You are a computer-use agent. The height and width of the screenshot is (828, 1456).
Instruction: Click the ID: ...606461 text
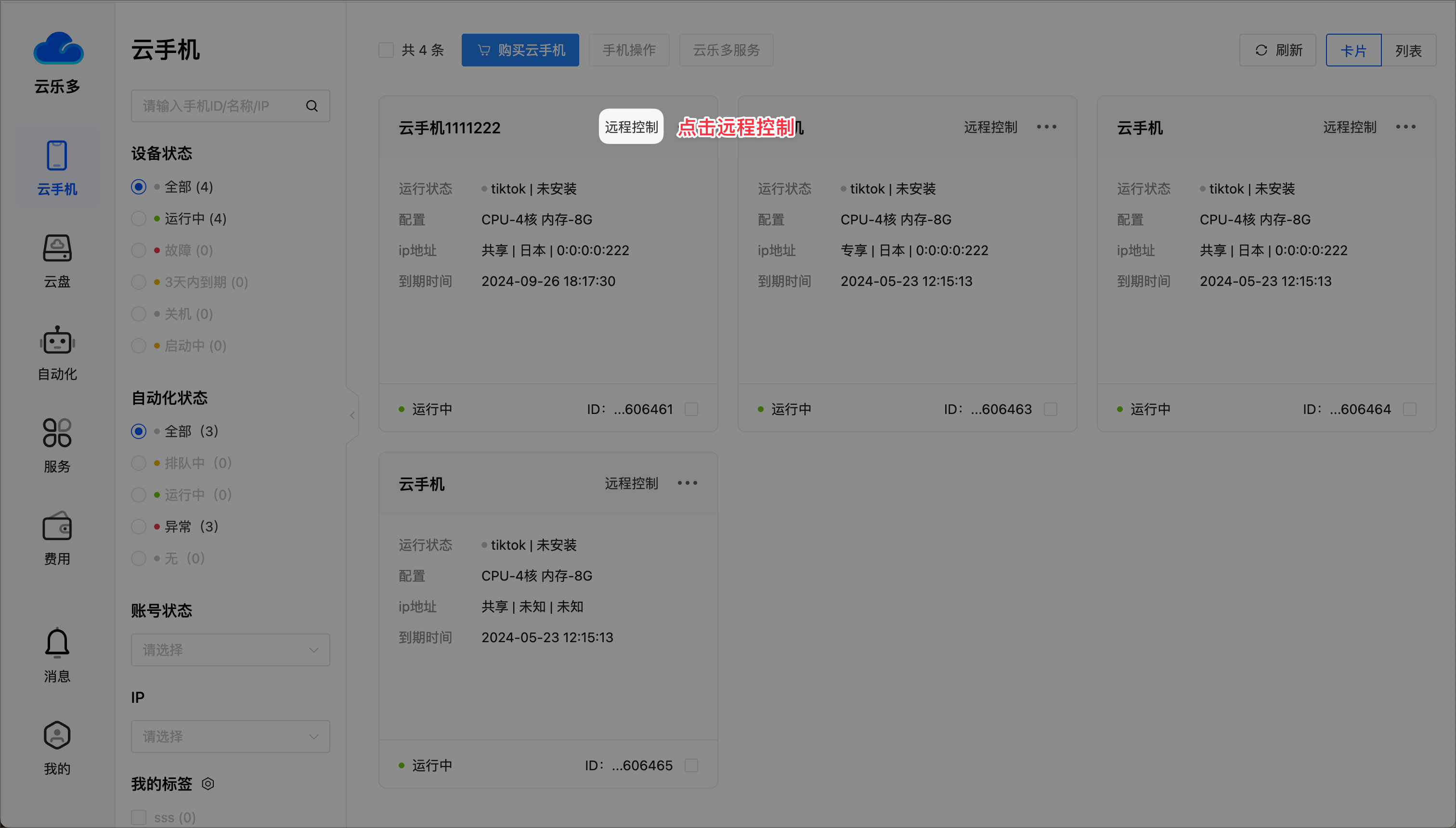630,409
